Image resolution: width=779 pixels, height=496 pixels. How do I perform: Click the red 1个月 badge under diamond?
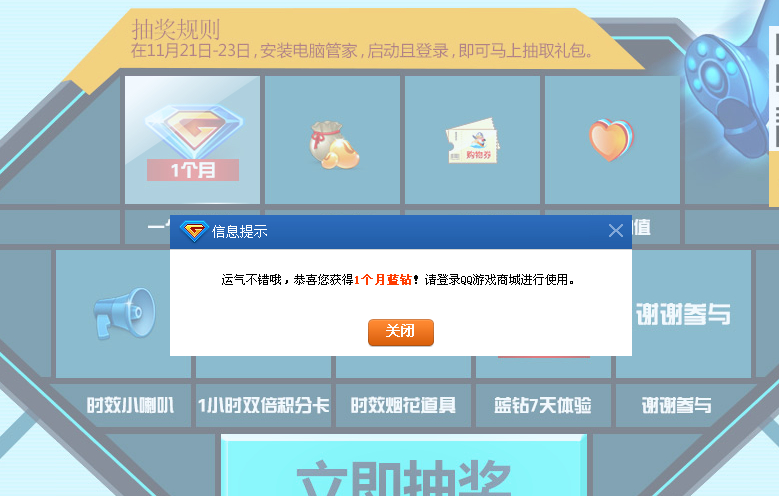pyautogui.click(x=193, y=170)
